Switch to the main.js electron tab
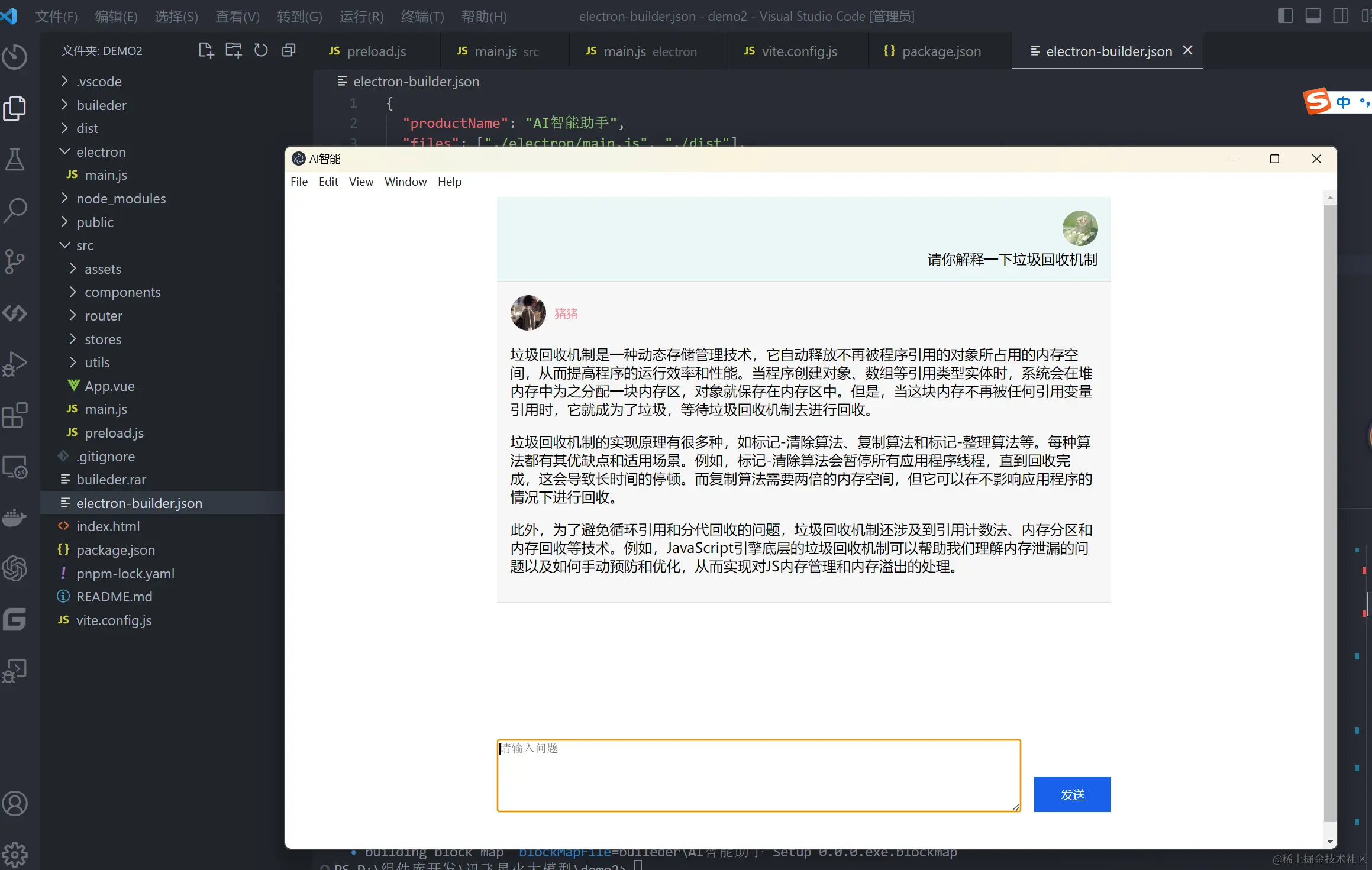1372x870 pixels. [648, 51]
